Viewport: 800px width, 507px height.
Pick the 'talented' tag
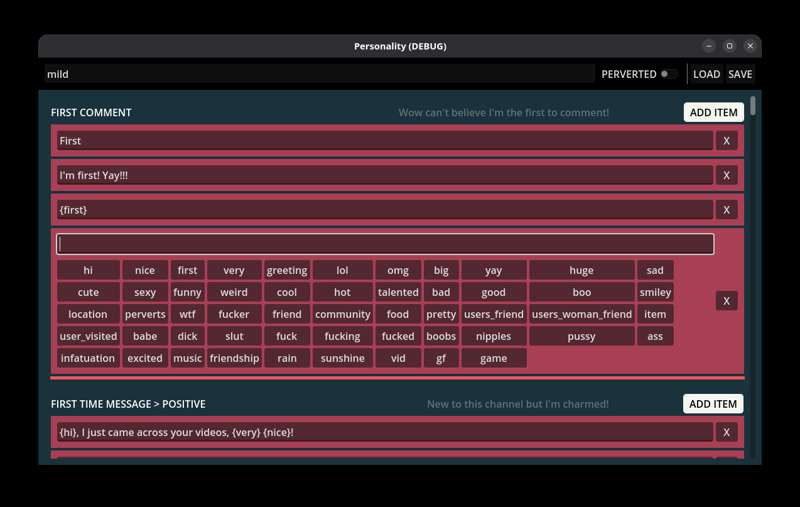point(398,292)
